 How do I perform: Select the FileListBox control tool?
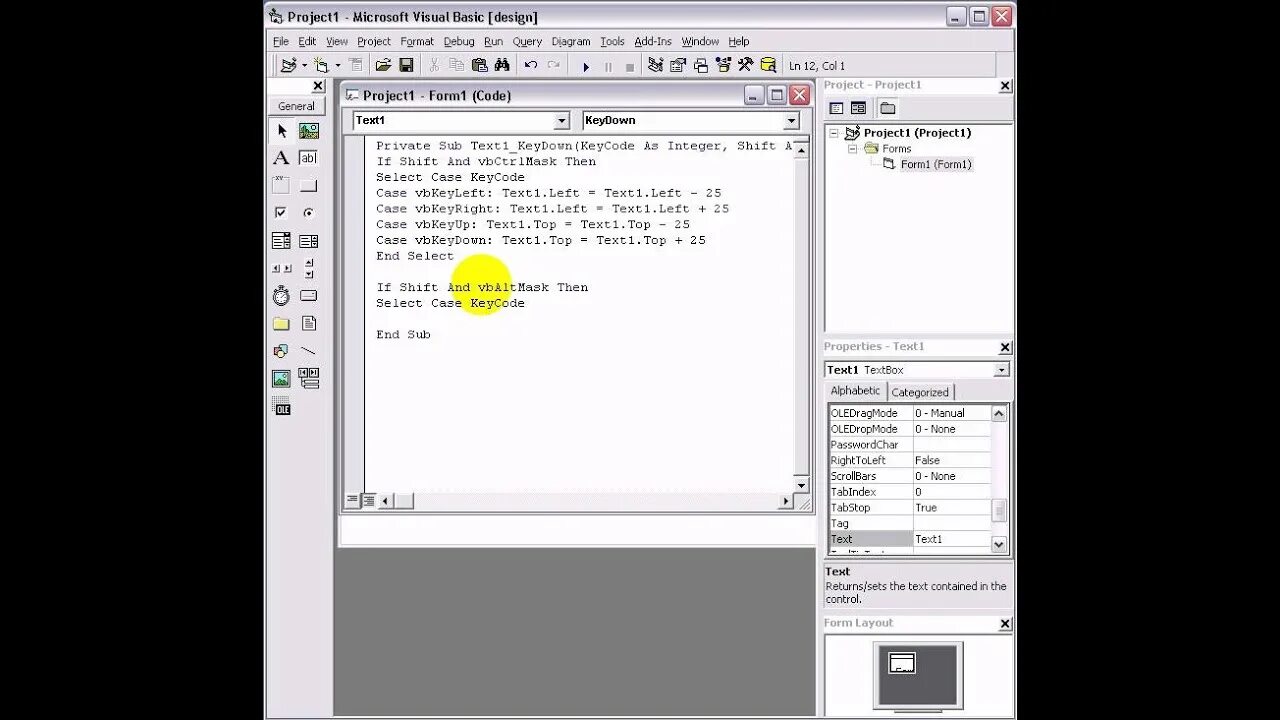tap(309, 324)
